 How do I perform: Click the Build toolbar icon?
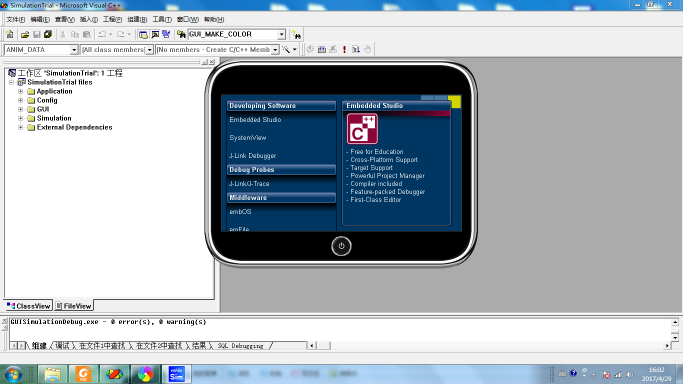[322, 49]
